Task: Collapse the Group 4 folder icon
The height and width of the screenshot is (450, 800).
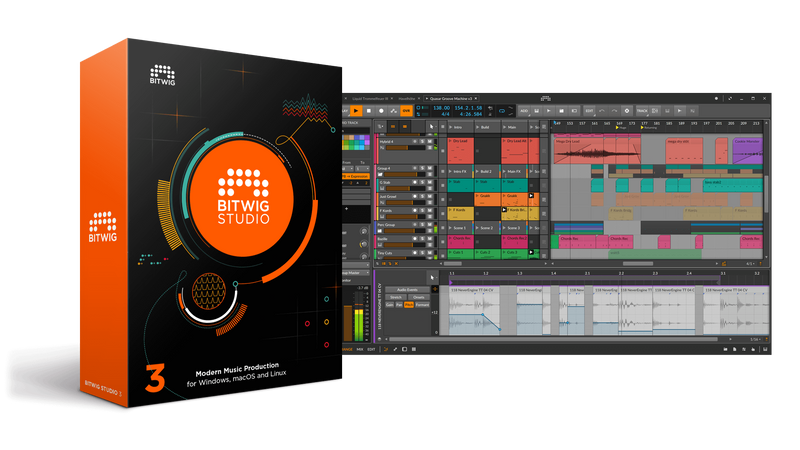Action: coord(381,174)
